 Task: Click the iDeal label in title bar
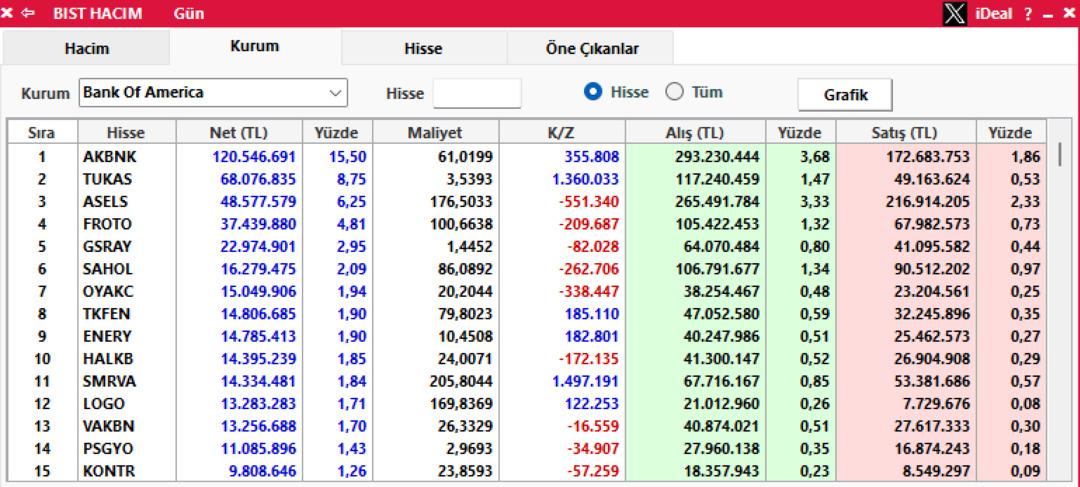pos(993,14)
